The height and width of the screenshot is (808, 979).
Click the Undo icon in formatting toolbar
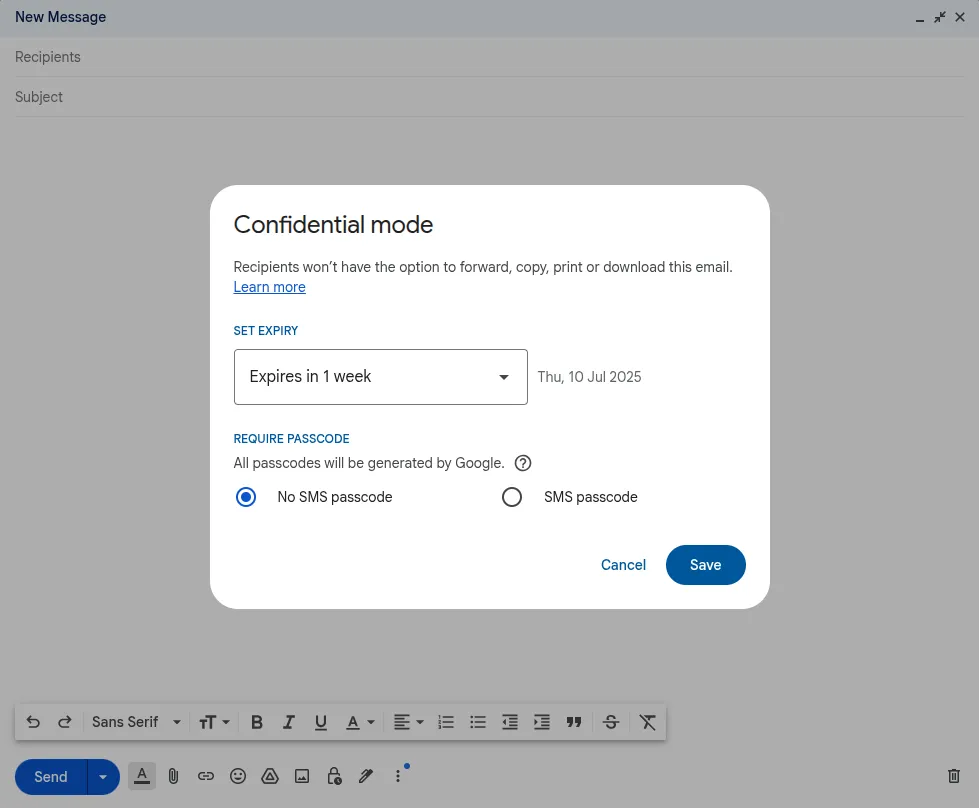[x=33, y=722]
